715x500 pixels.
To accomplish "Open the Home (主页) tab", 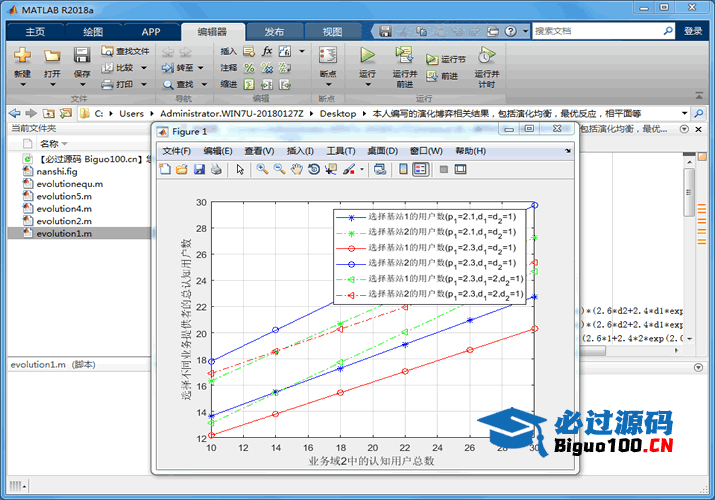I will tap(35, 32).
